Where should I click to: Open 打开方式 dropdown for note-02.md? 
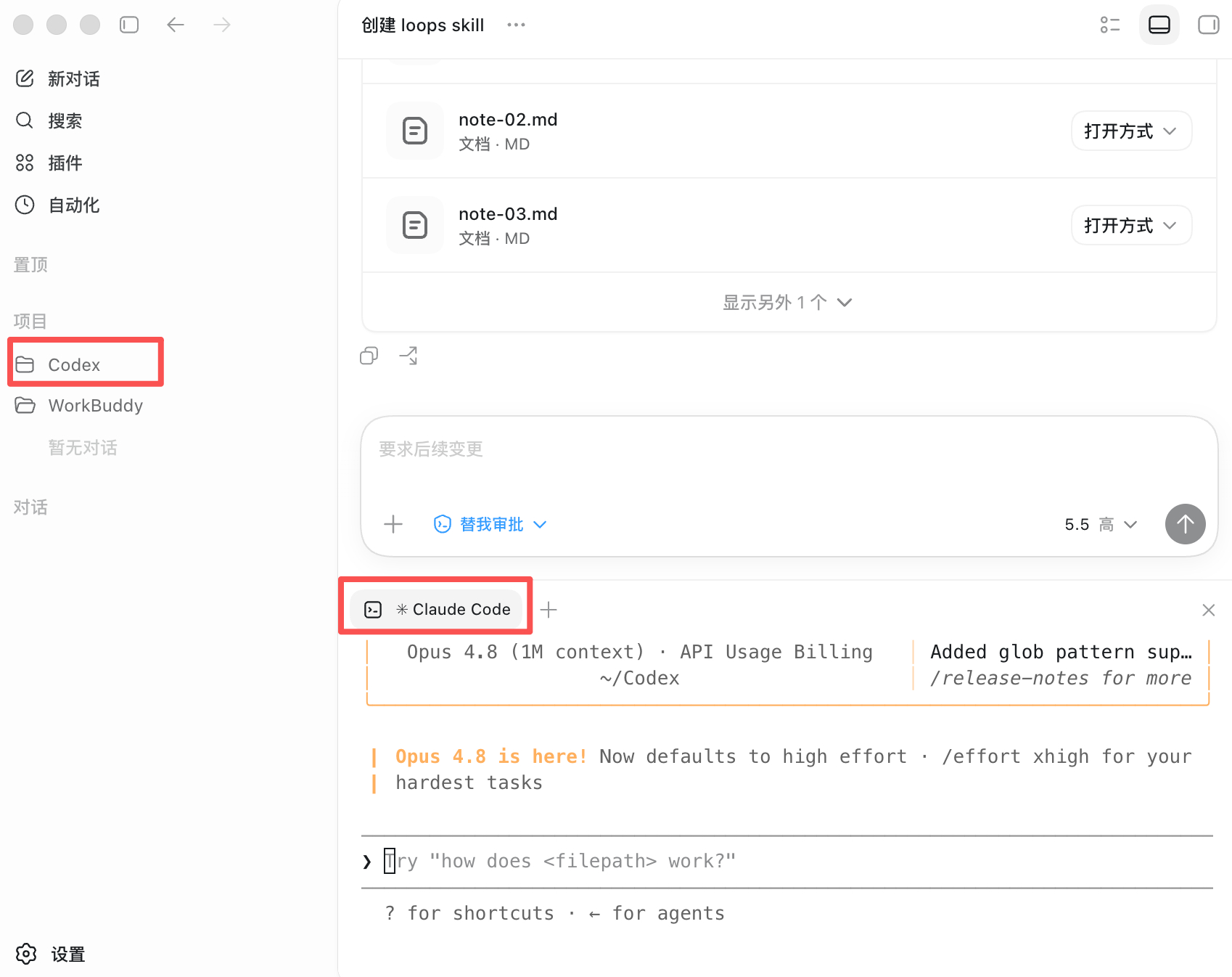[x=1131, y=131]
